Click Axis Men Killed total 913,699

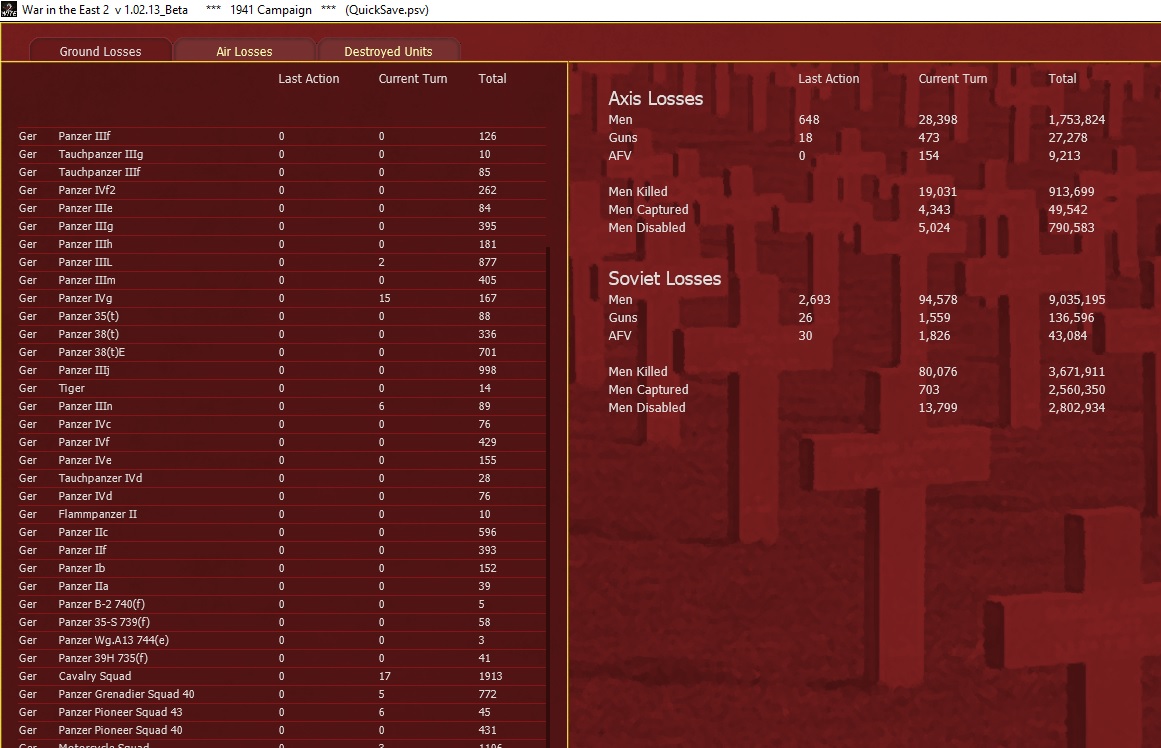coord(1071,192)
